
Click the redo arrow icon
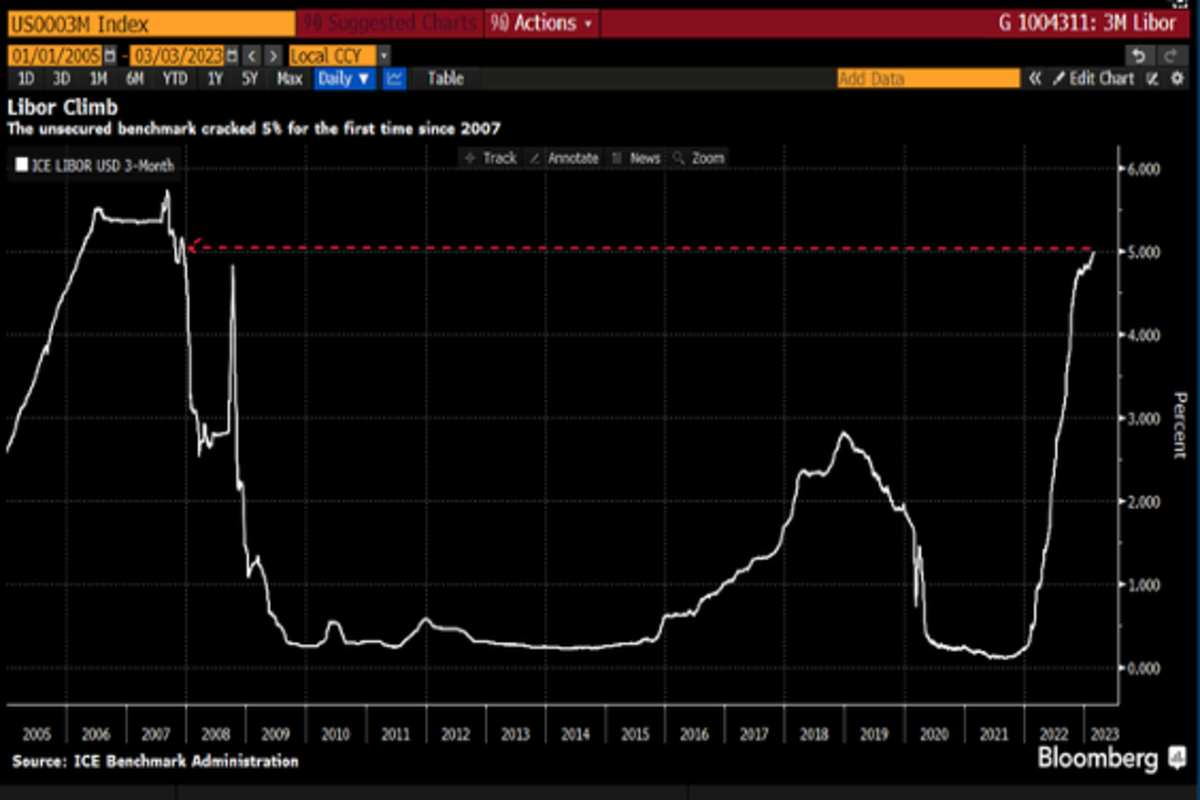click(1170, 55)
